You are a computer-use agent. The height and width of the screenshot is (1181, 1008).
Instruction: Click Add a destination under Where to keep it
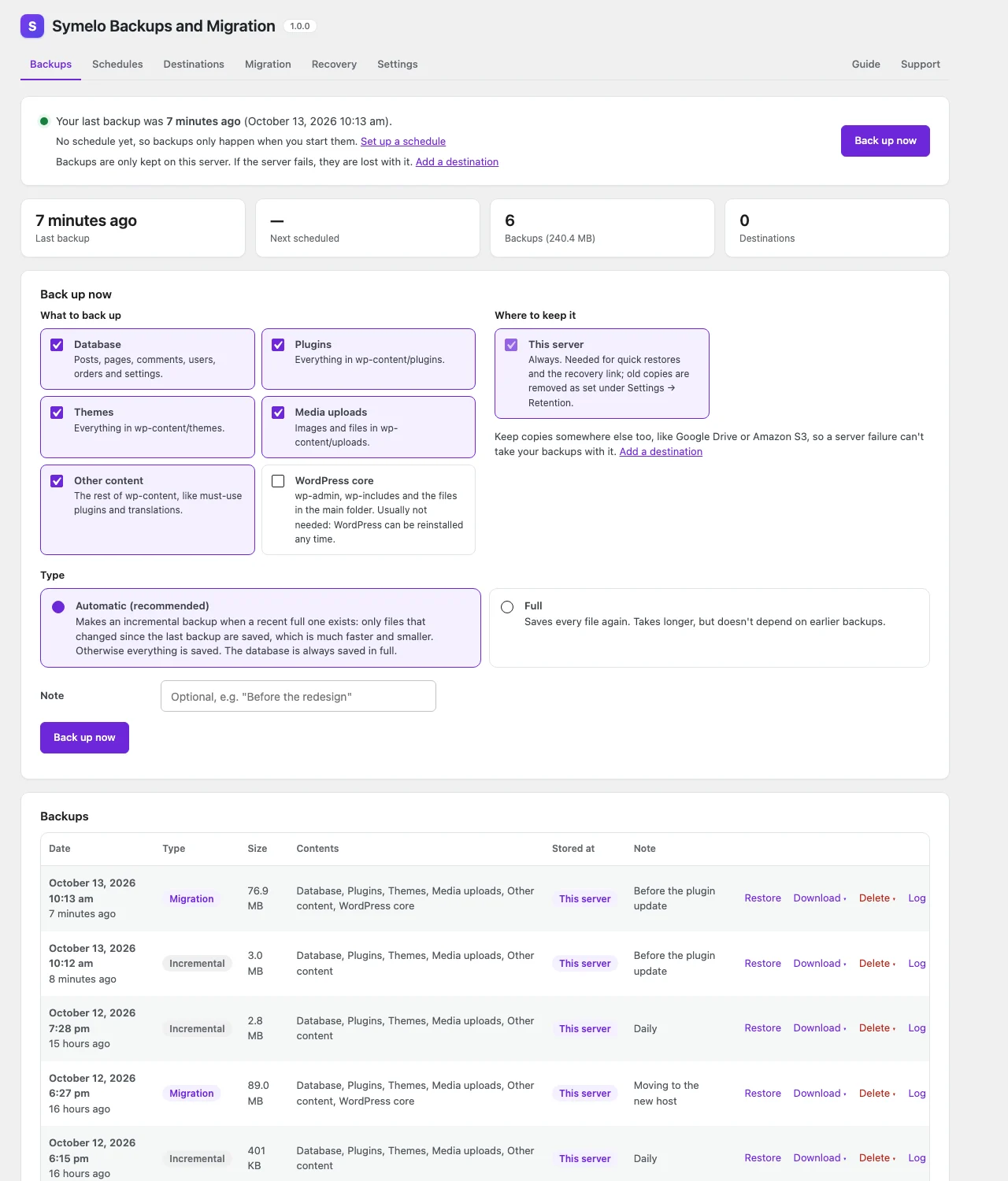tap(661, 452)
